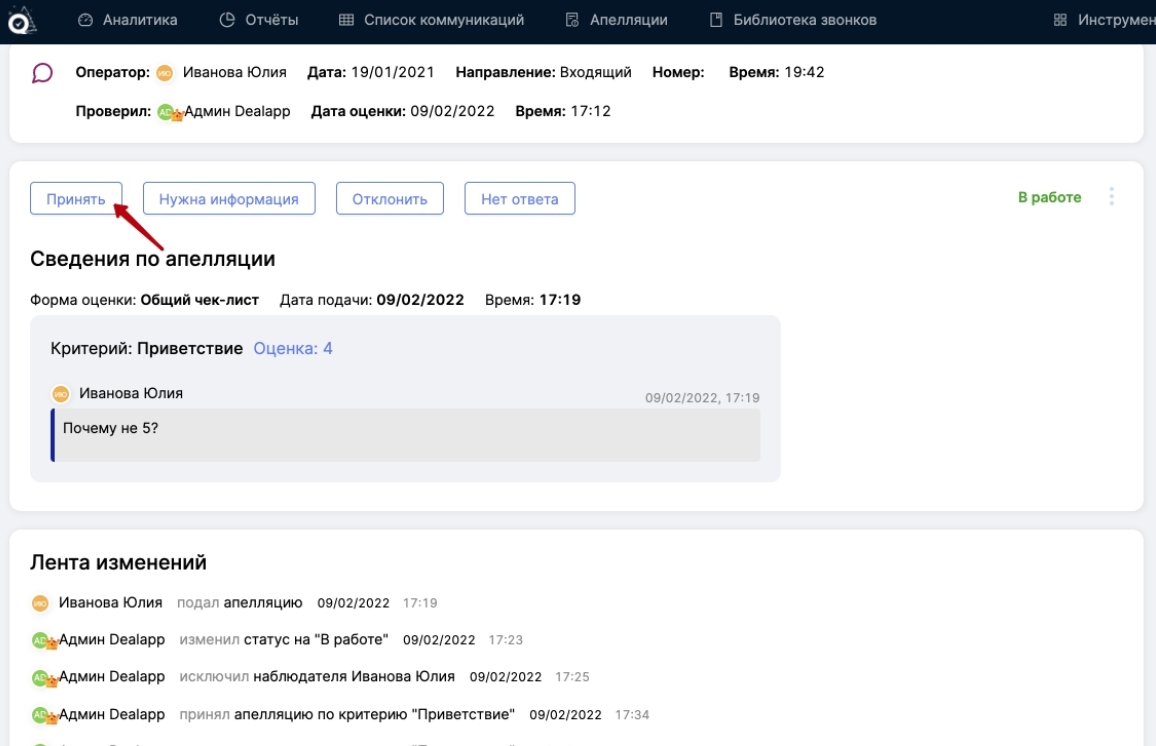
Task: Click Админ Dealapp avatar on status change entry
Action: pyautogui.click(x=42, y=640)
